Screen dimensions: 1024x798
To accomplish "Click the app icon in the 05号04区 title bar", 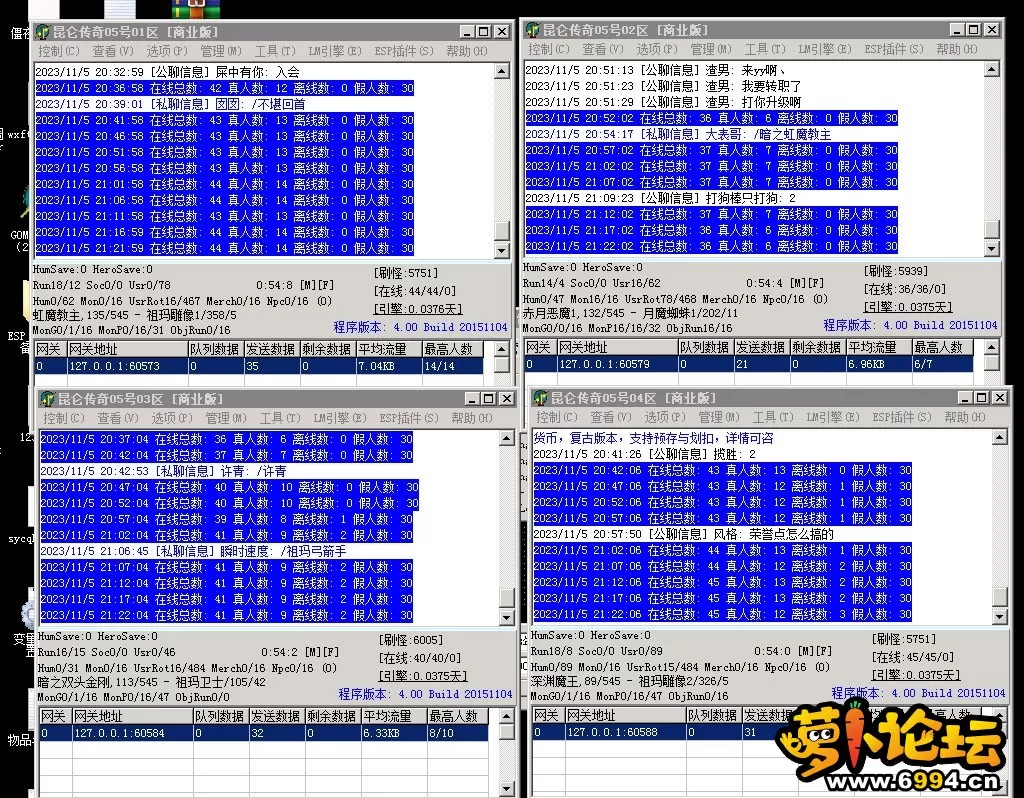I will 541,398.
